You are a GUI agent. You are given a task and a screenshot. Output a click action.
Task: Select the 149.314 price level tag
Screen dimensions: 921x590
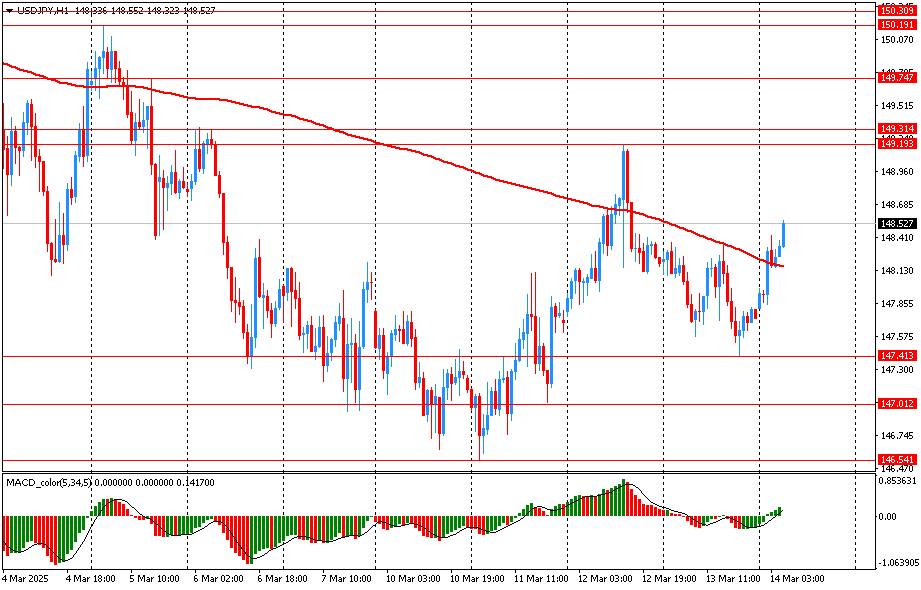click(x=896, y=129)
